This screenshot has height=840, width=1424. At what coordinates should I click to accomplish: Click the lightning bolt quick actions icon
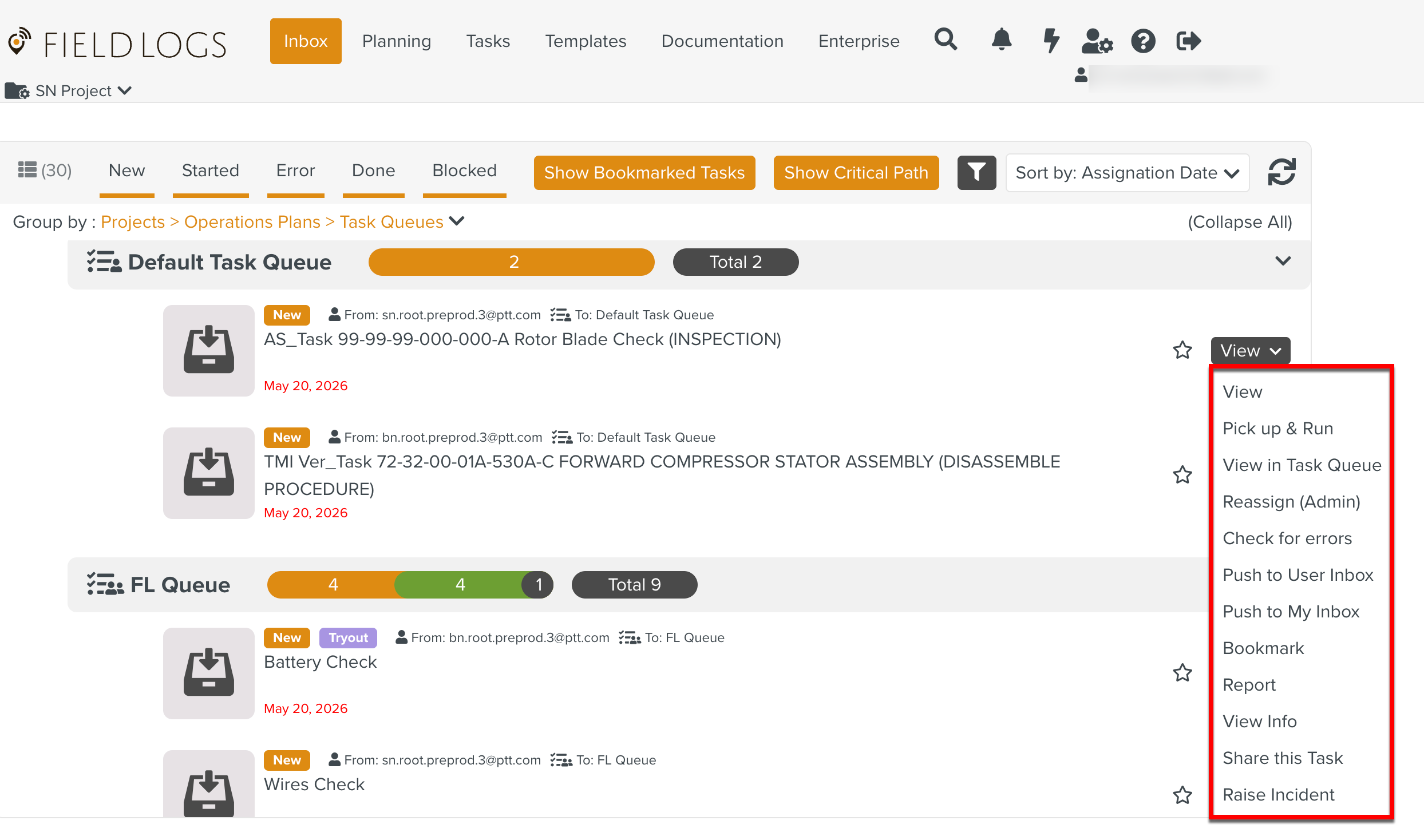pos(1051,41)
